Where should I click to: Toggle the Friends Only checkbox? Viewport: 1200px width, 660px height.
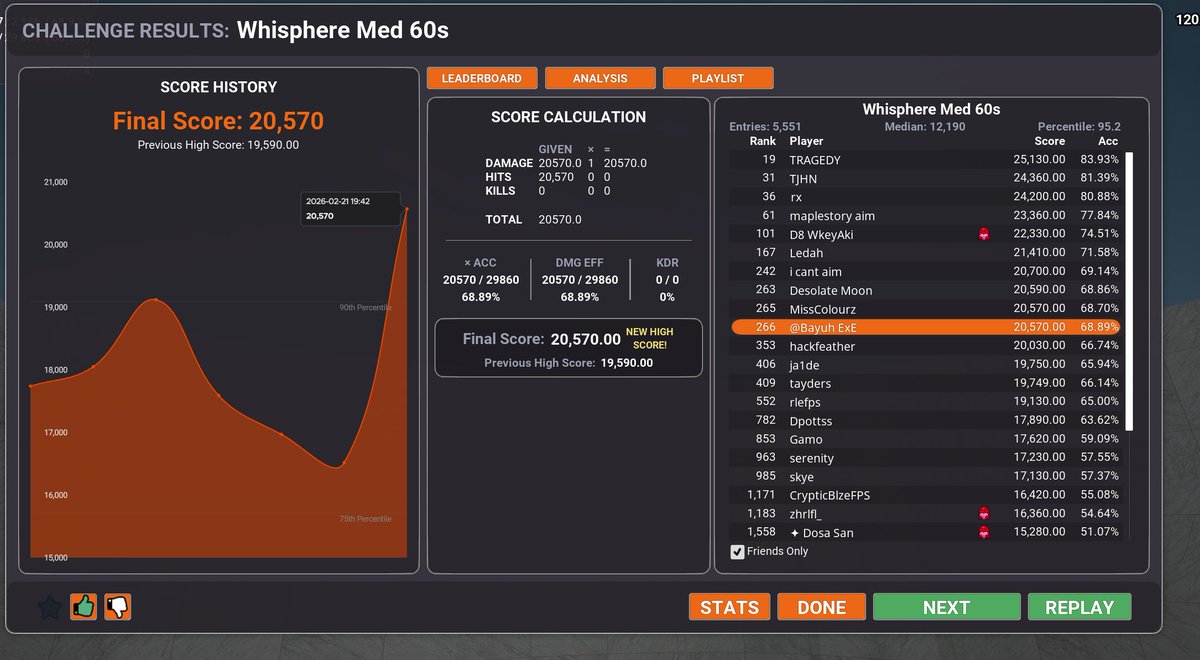738,551
